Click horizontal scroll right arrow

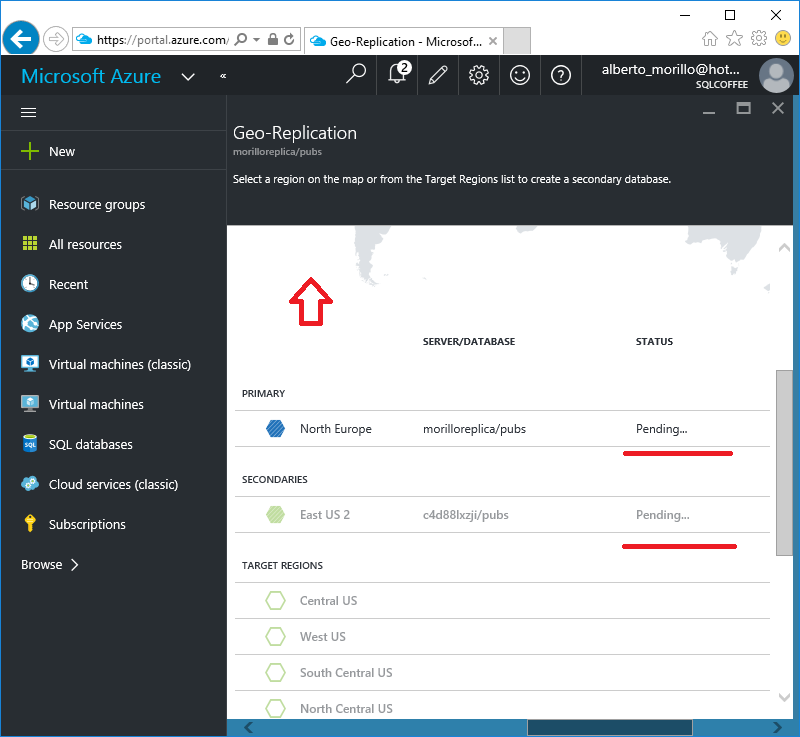[777, 727]
